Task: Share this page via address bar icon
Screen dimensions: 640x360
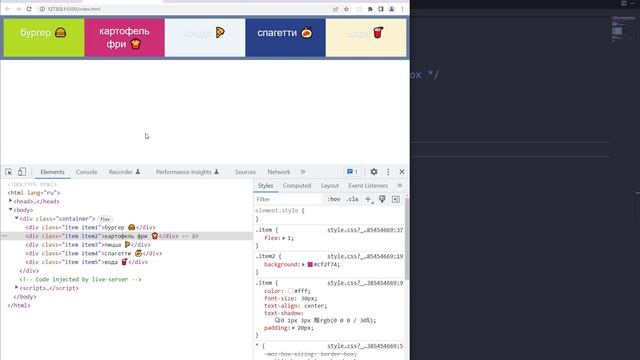Action: [x=336, y=9]
